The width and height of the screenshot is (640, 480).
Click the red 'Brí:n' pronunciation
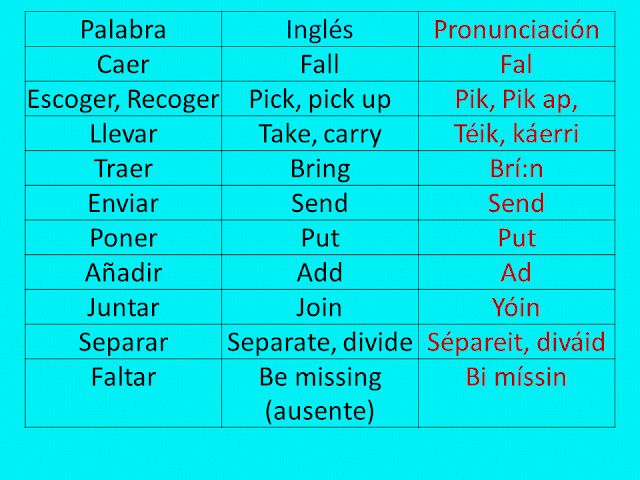click(x=516, y=168)
